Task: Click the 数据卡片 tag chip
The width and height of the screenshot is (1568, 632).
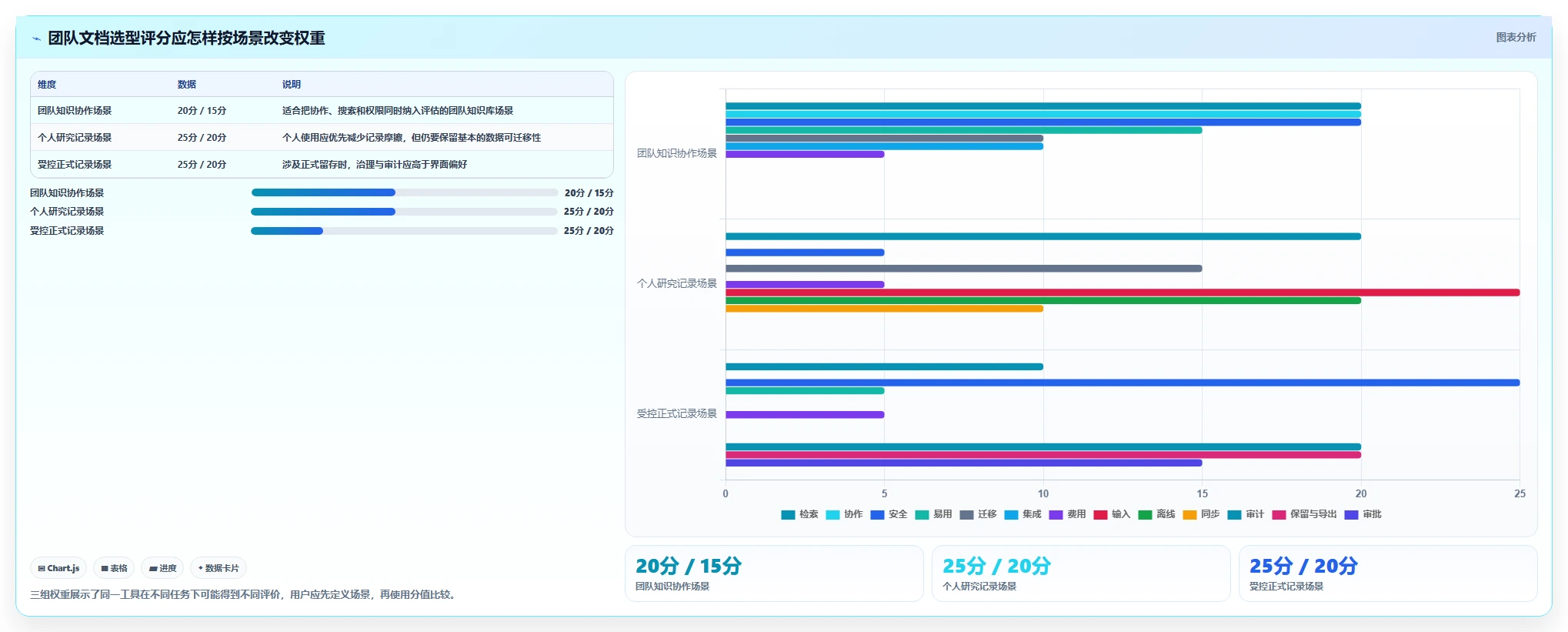Action: [219, 568]
